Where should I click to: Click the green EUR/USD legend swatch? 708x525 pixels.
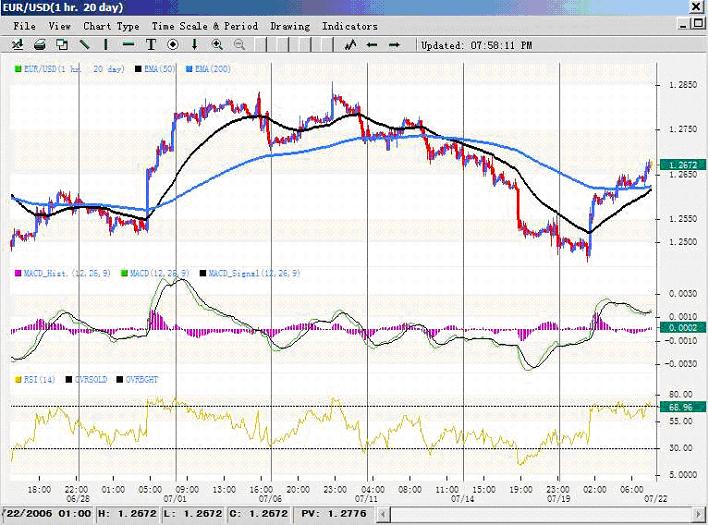18,69
